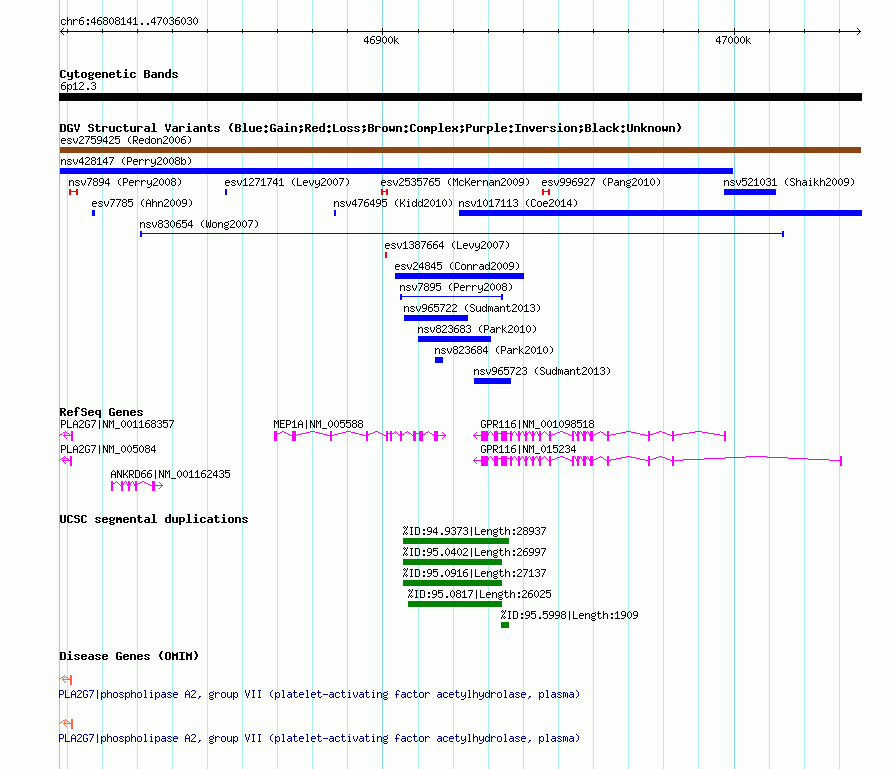The width and height of the screenshot is (890, 769).
Task: Select the nsv1017113 (Coe2014) gain bar
Action: 660,213
